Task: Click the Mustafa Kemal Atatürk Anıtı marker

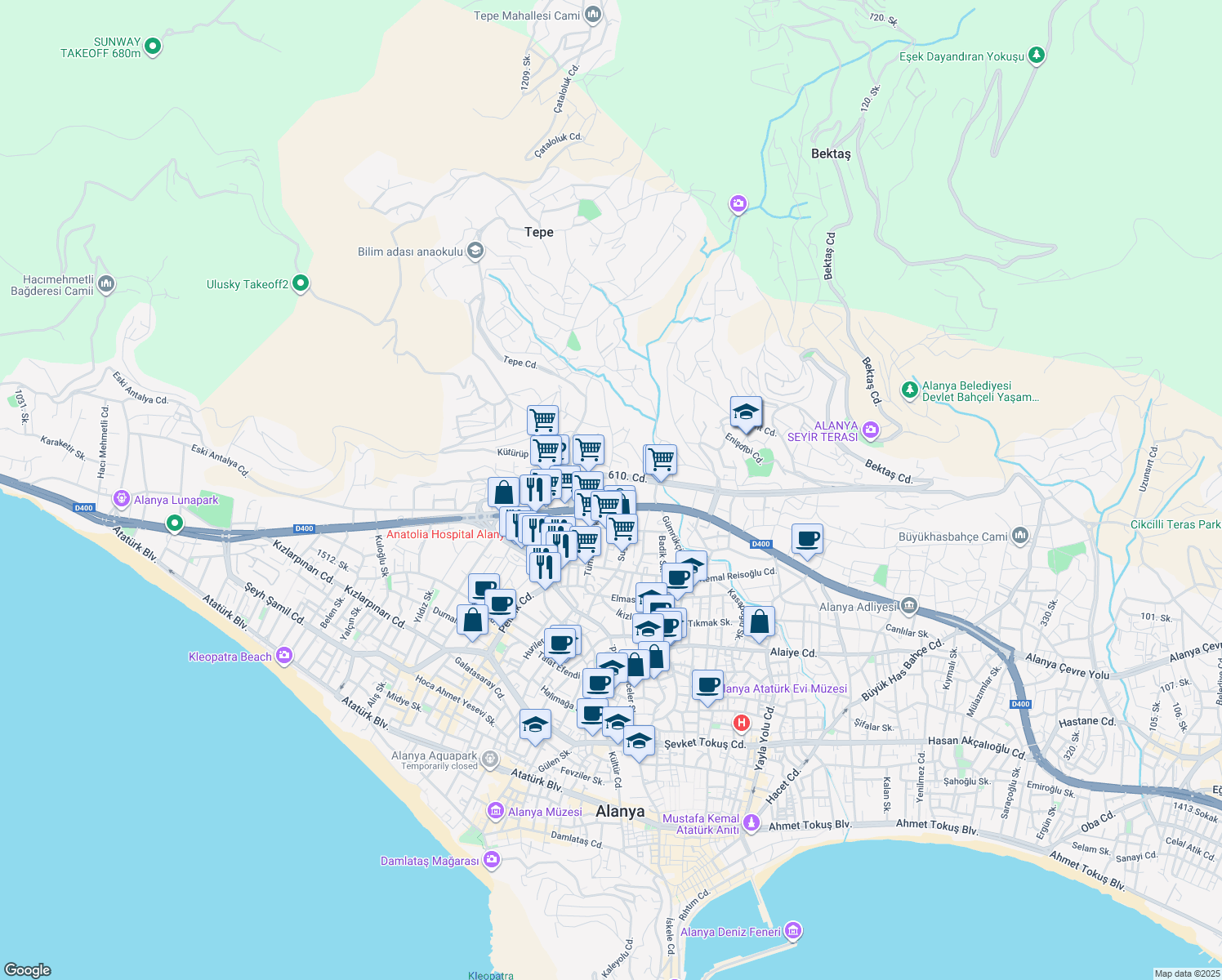Action: (x=751, y=823)
